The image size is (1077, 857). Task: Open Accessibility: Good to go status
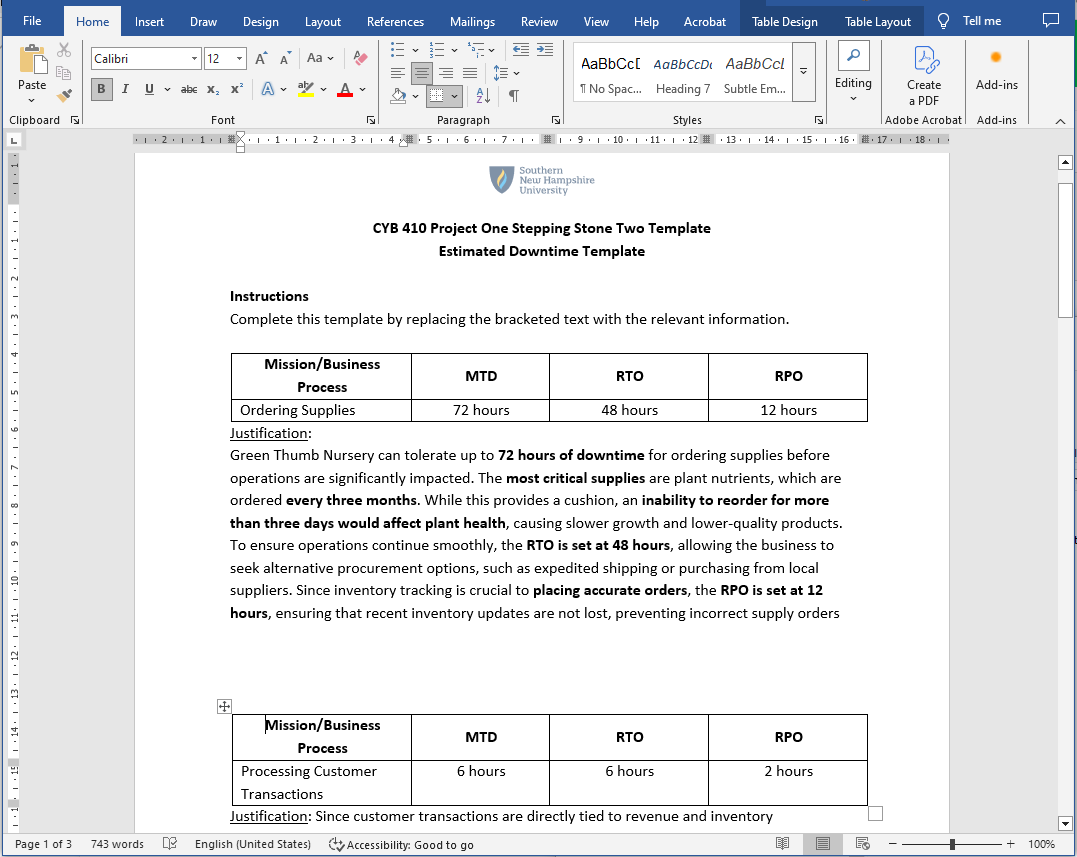click(401, 845)
